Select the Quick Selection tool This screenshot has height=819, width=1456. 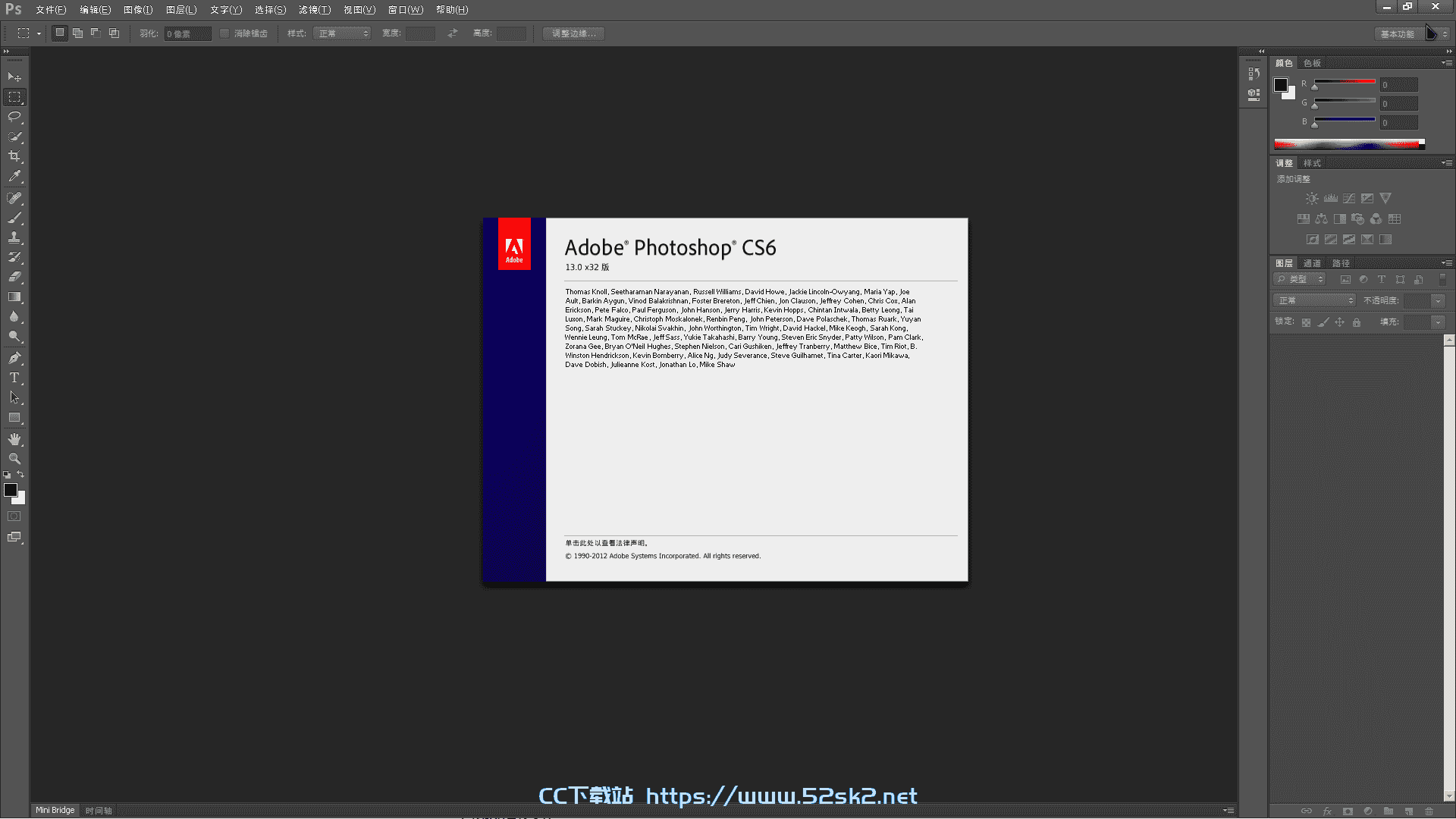pyautogui.click(x=14, y=136)
